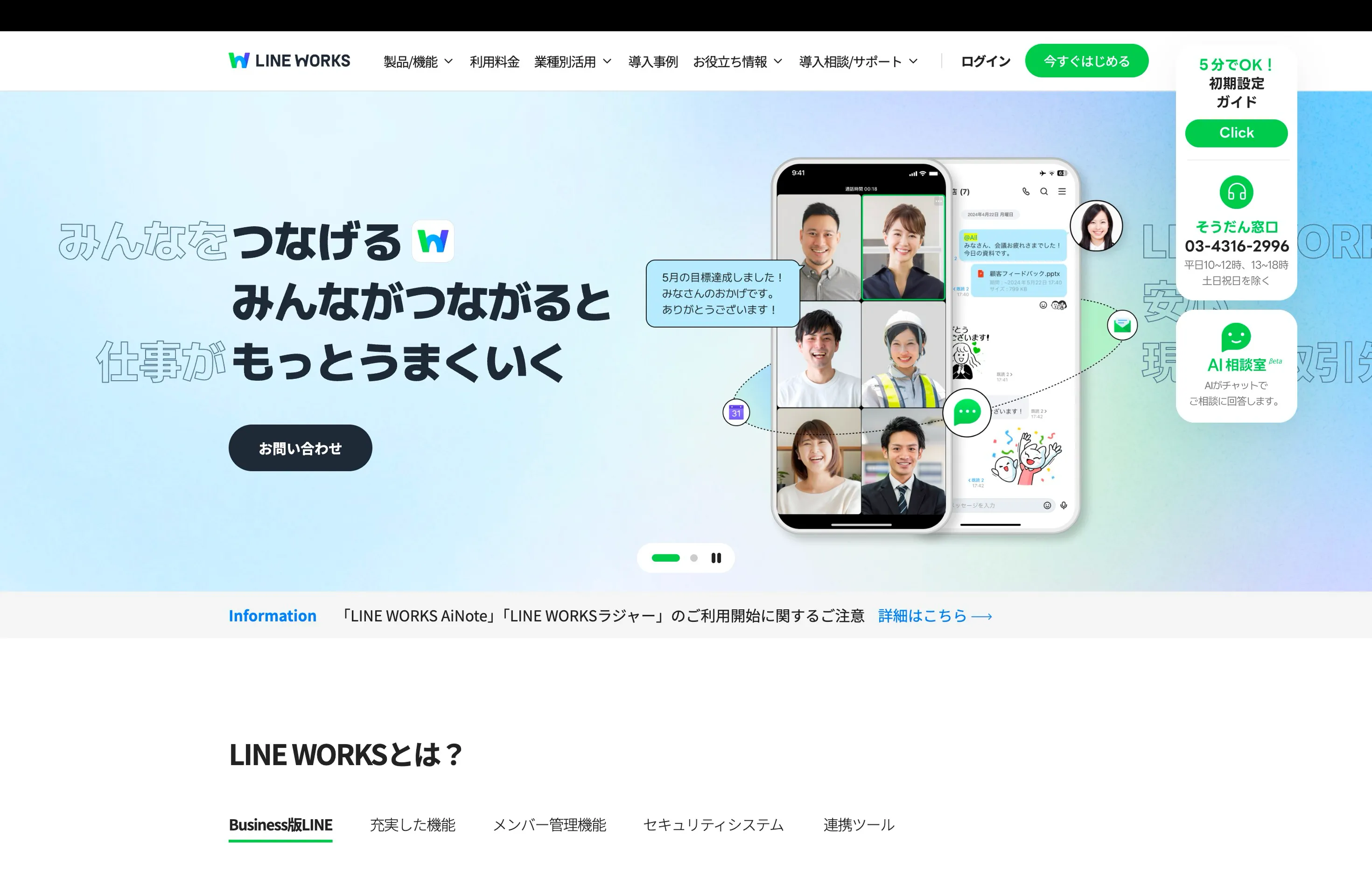This screenshot has width=1372, height=892.
Task: Select the first green carousel indicator
Action: click(665, 558)
